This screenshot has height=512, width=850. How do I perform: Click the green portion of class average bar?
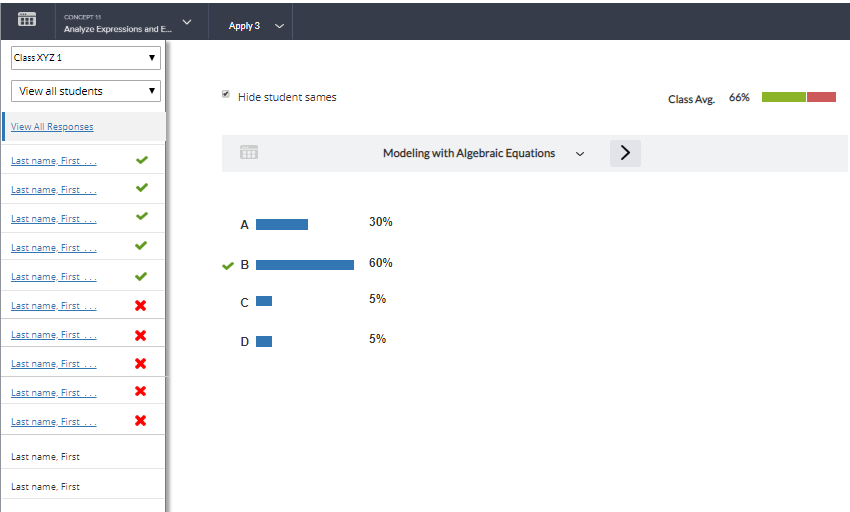coord(783,97)
